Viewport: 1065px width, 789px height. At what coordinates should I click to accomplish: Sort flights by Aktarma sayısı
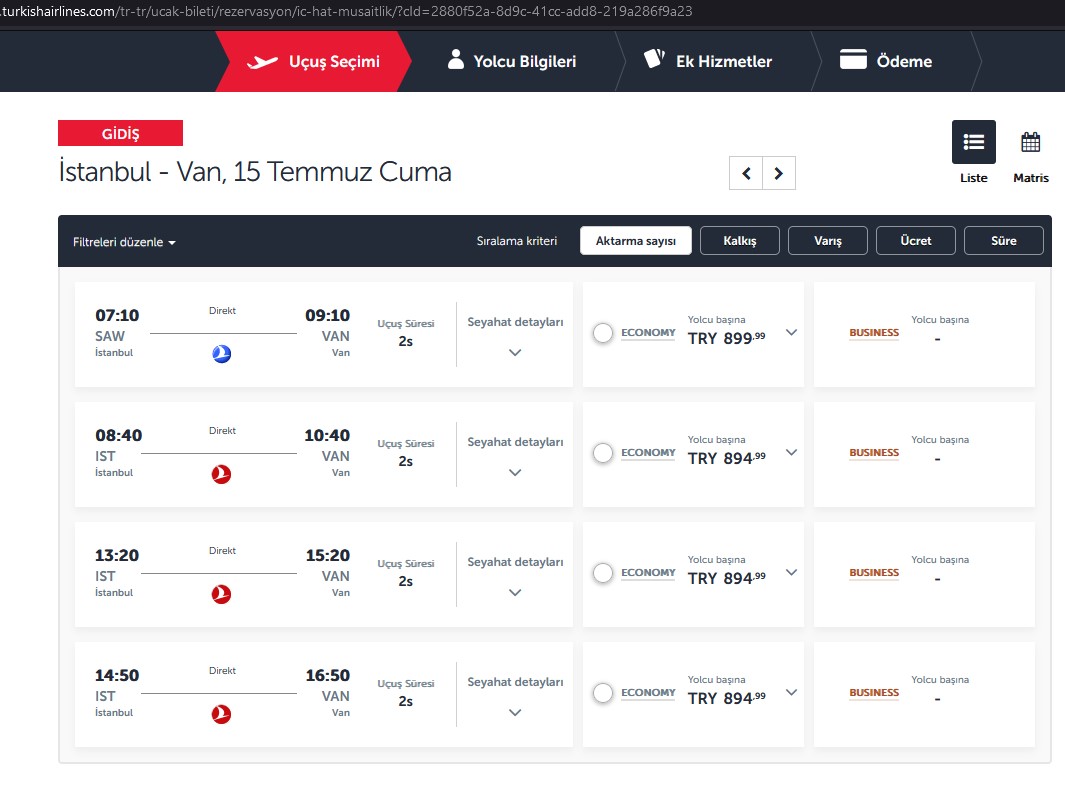(x=636, y=241)
